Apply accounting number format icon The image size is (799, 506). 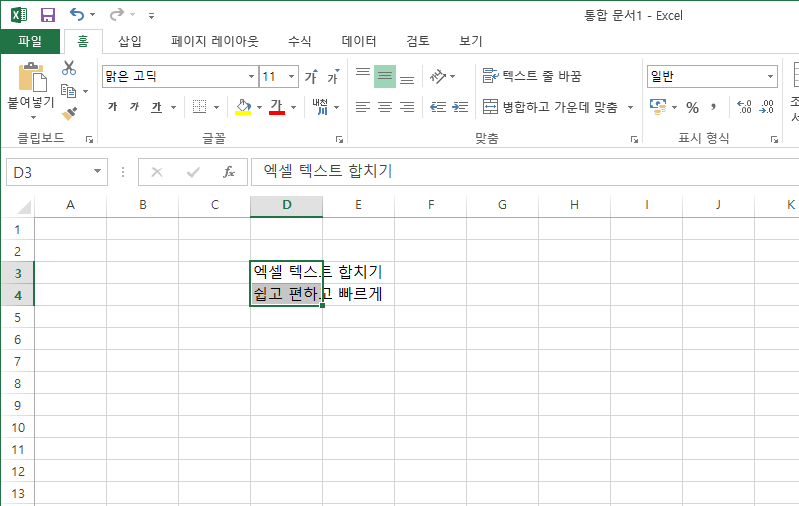[x=658, y=106]
